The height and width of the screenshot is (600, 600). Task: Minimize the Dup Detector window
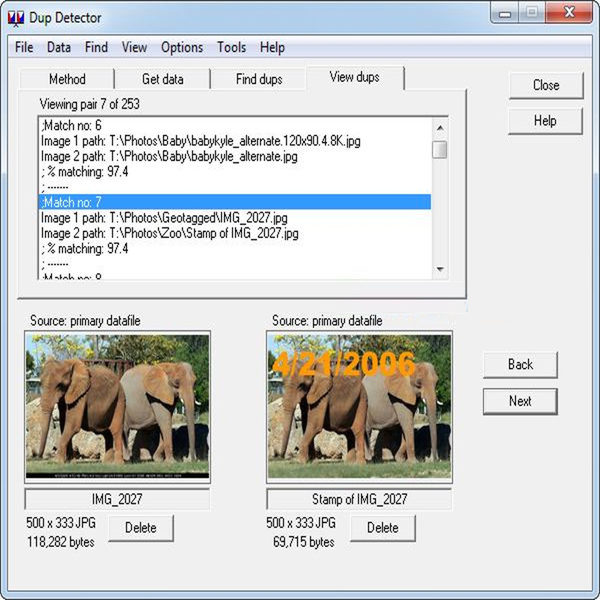pos(505,13)
